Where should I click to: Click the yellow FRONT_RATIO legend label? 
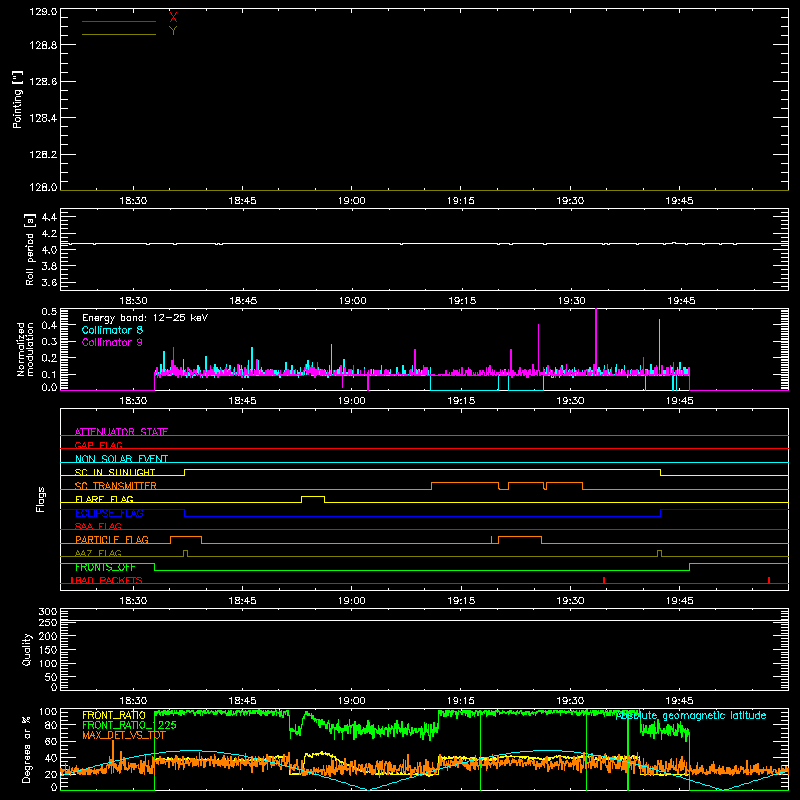point(114,715)
